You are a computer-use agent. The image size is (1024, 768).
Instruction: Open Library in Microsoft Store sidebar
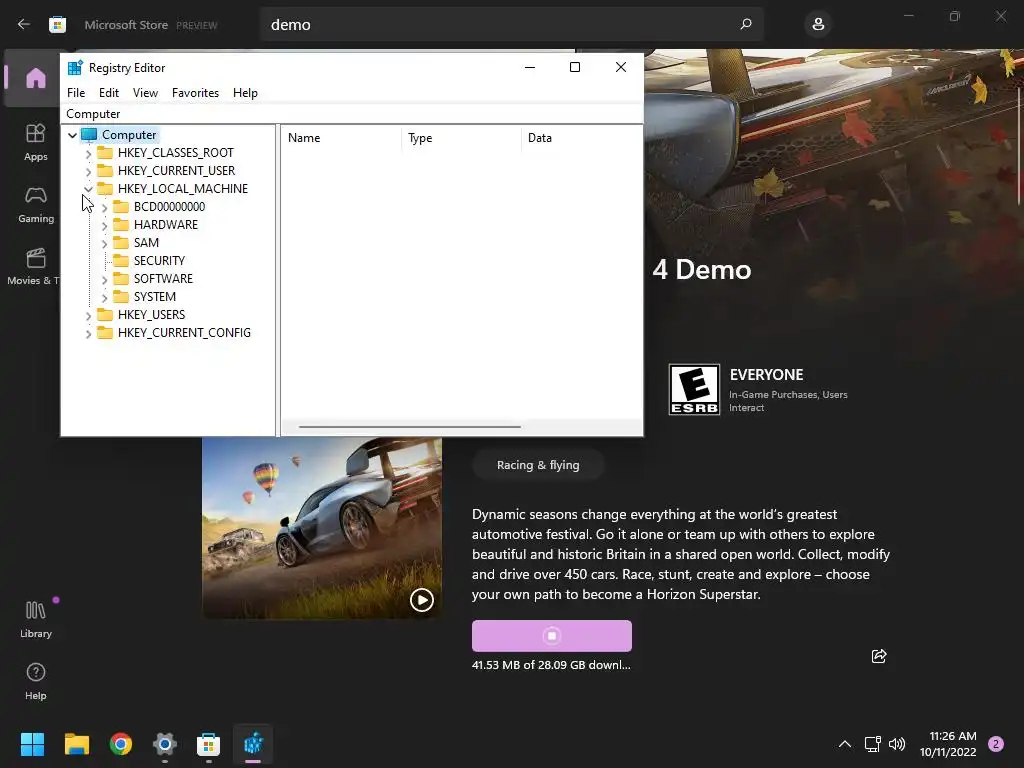(x=35, y=619)
